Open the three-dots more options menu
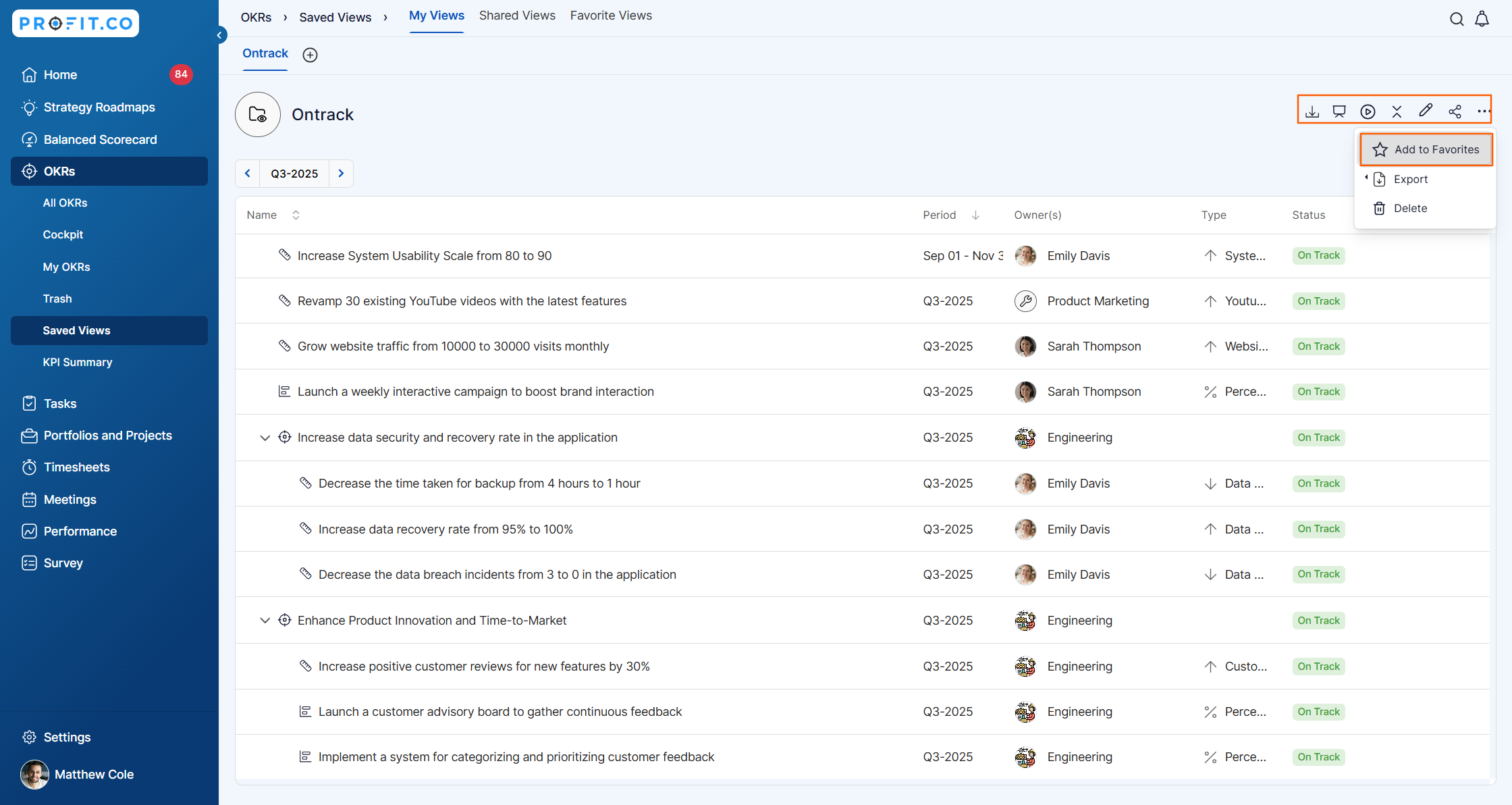The height and width of the screenshot is (805, 1512). (x=1483, y=111)
